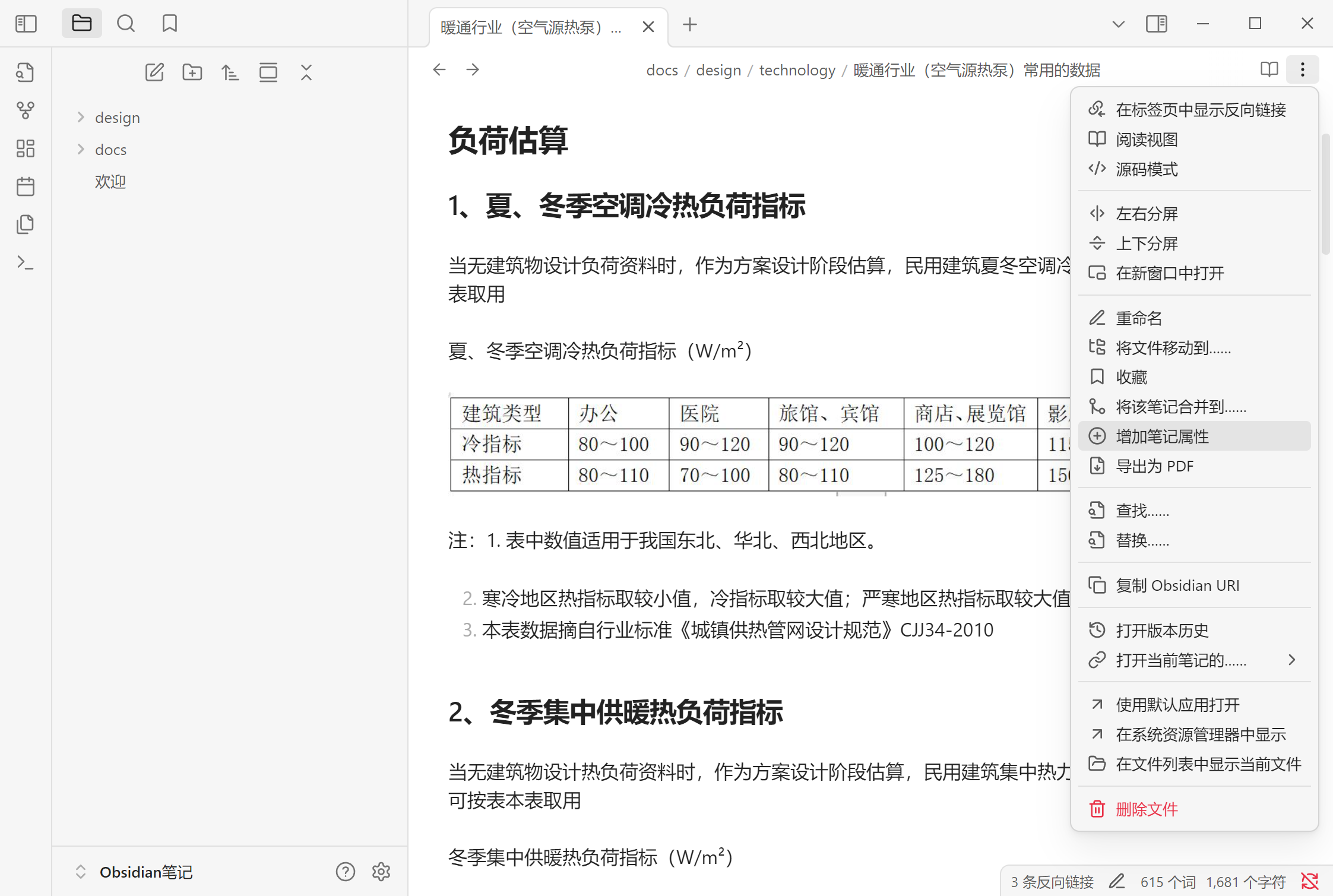The height and width of the screenshot is (896, 1333).
Task: Toggle reading view with the book icon
Action: pyautogui.click(x=1268, y=69)
